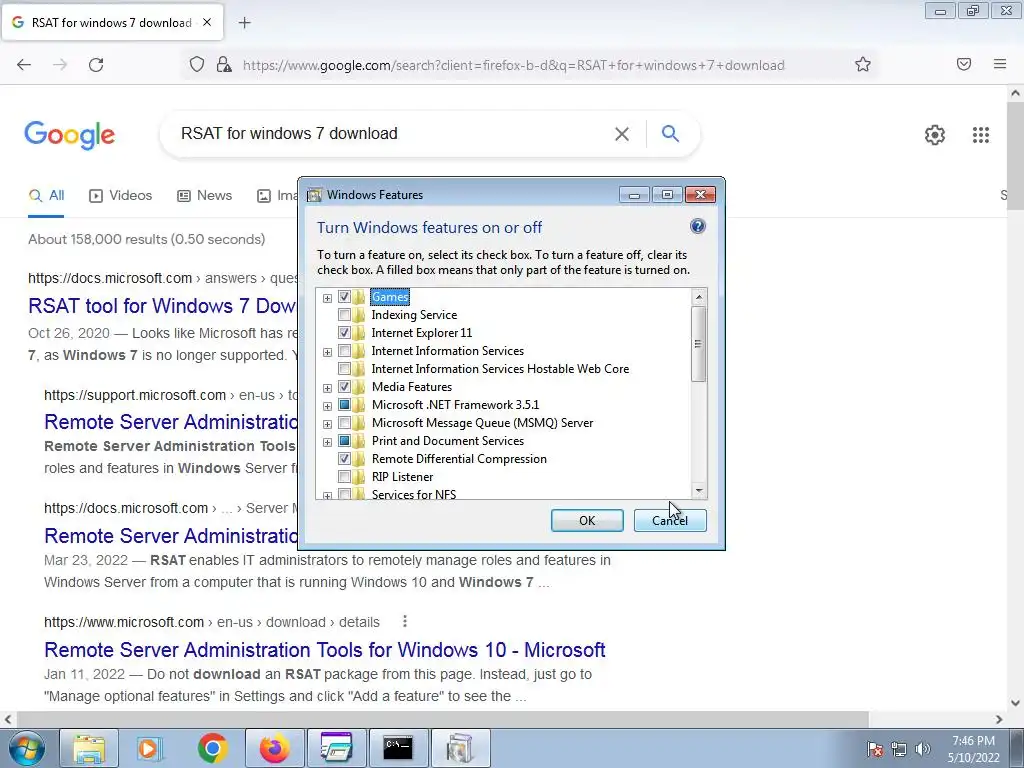Open Firefox application hamburger menu
The image size is (1024, 768).
click(1000, 64)
